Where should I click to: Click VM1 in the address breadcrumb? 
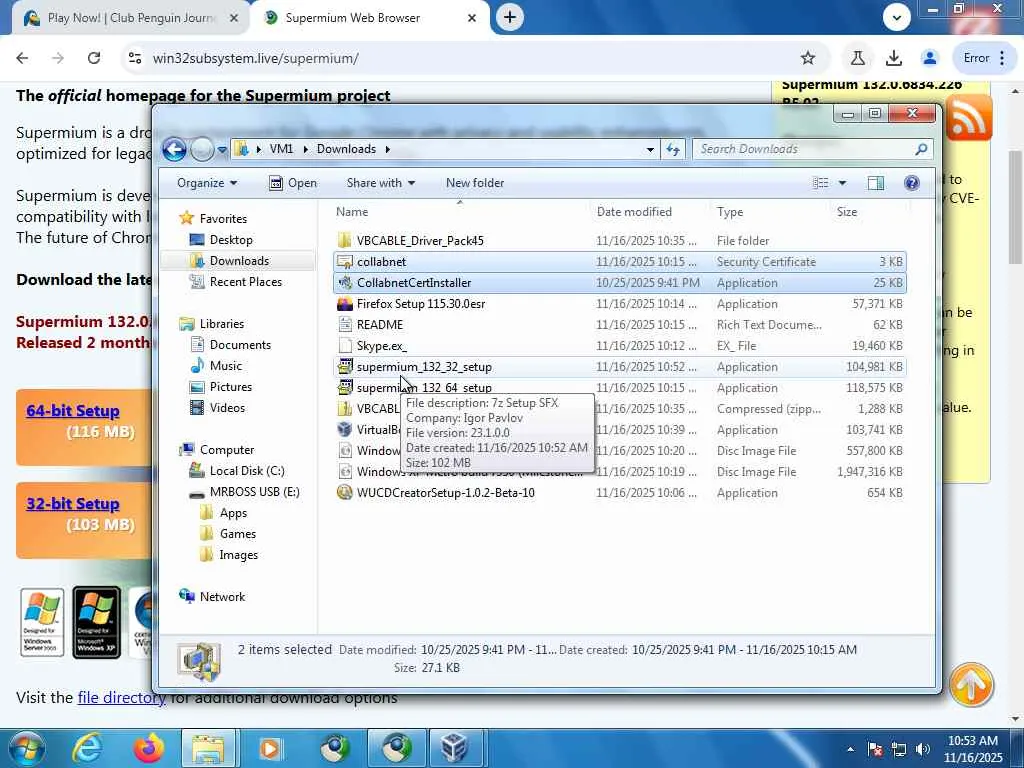coord(281,149)
